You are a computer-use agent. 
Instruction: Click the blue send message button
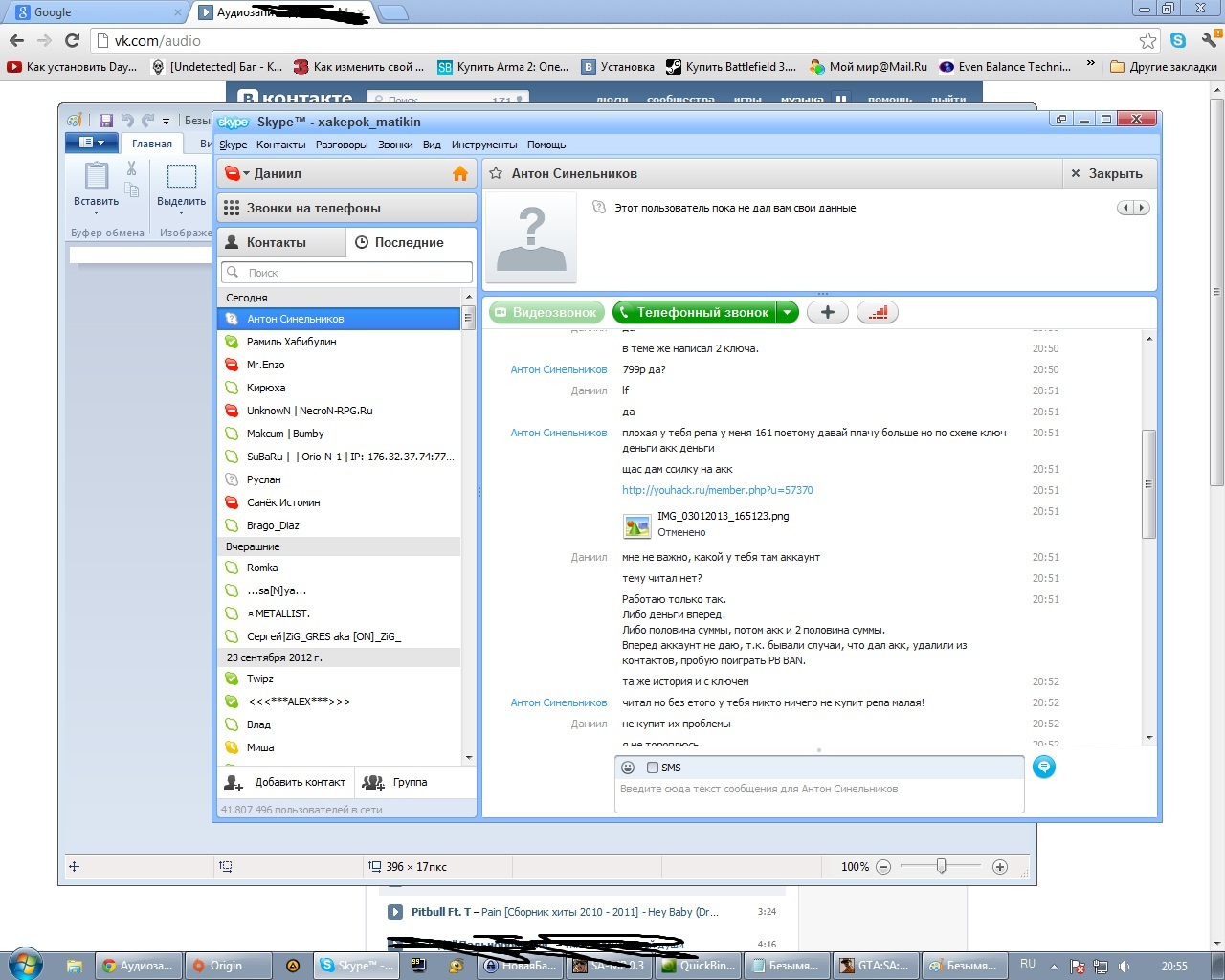click(1044, 767)
